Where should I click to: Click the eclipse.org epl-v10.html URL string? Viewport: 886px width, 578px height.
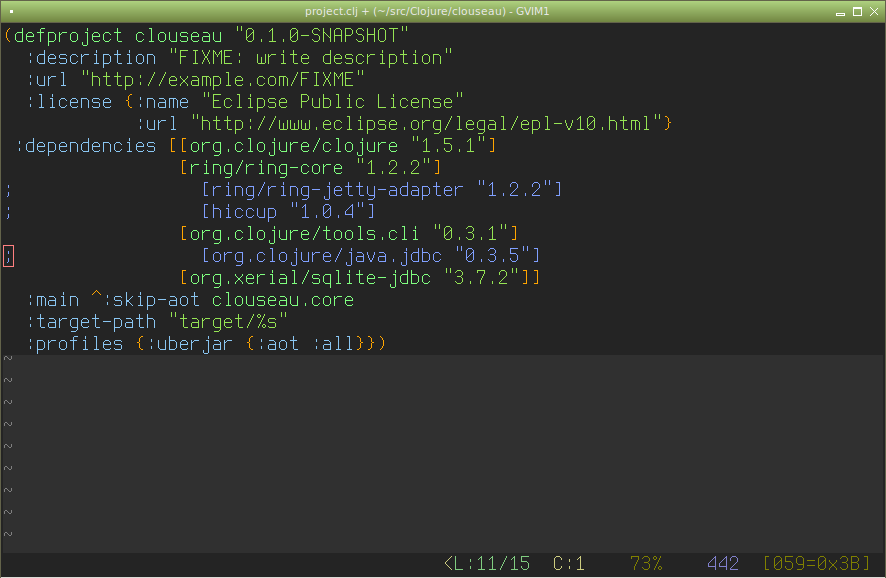[425, 124]
